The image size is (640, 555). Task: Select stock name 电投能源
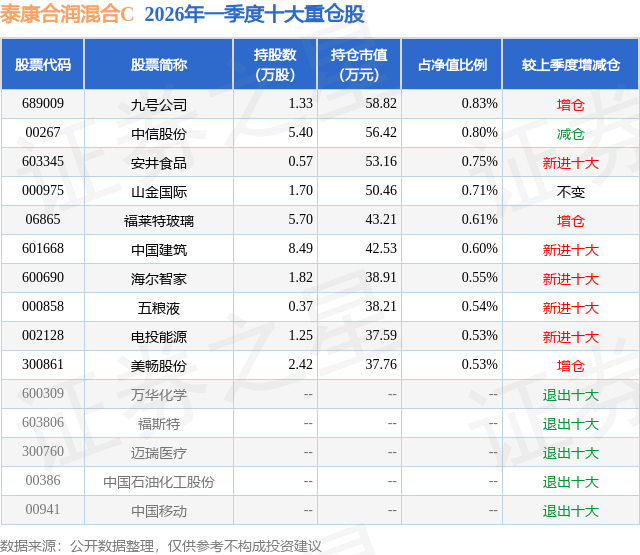(x=159, y=337)
